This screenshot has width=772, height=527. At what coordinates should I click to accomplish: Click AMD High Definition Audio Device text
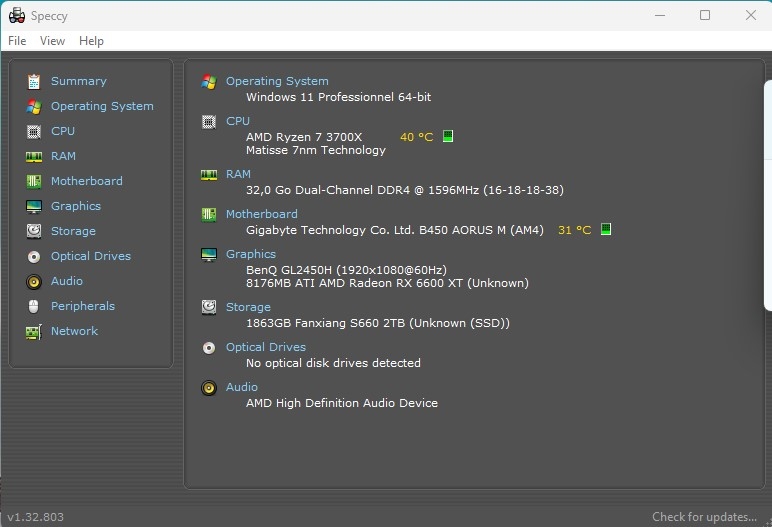[342, 403]
